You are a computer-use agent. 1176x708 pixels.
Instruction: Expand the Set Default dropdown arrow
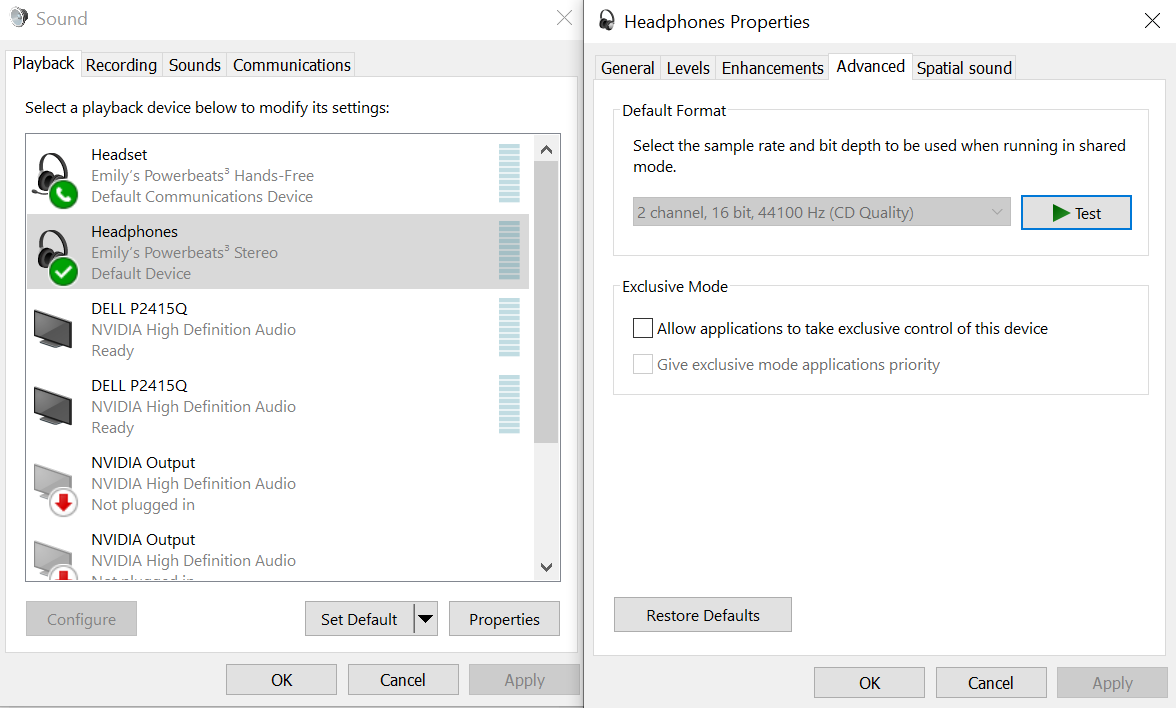tap(426, 619)
